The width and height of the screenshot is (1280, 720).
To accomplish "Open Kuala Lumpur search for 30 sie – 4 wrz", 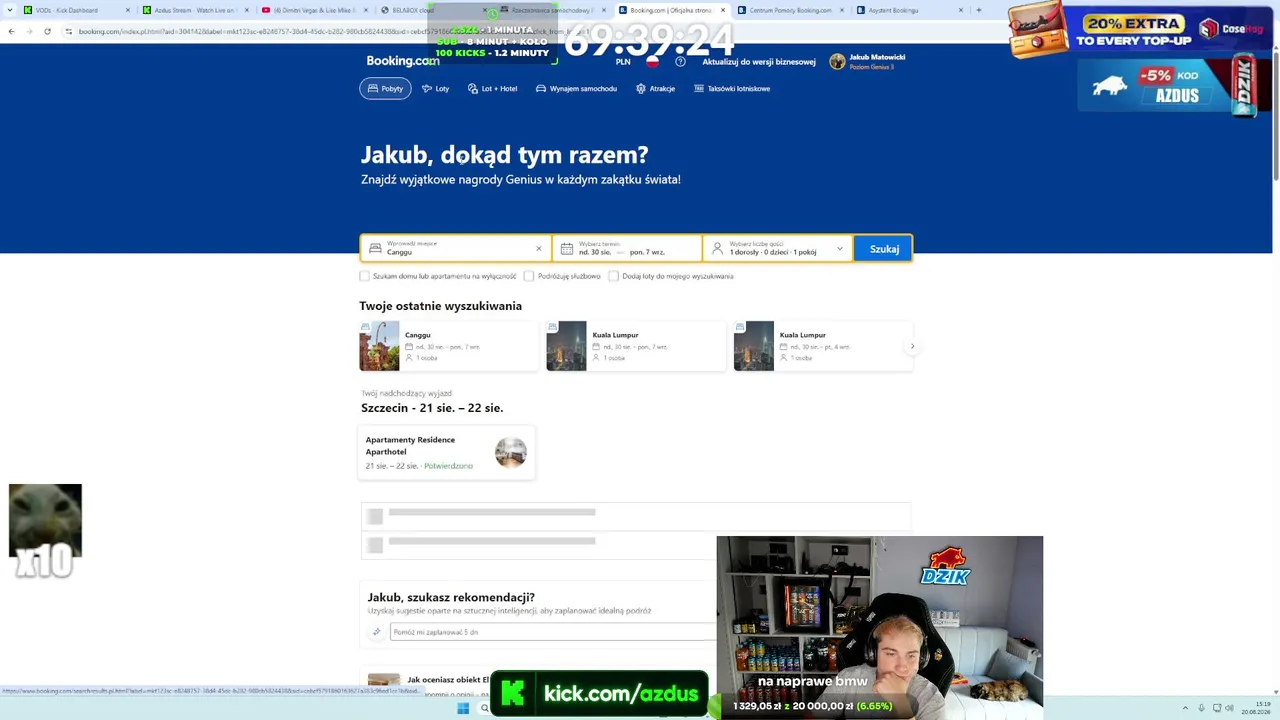I will click(x=823, y=346).
